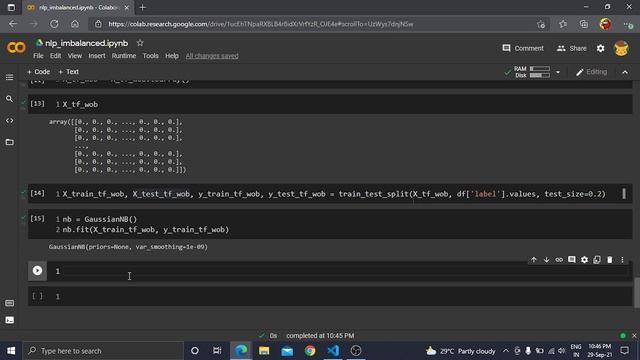Image resolution: width=640 pixels, height=360 pixels.
Task: Open the Windows Start menu
Action: point(11,351)
